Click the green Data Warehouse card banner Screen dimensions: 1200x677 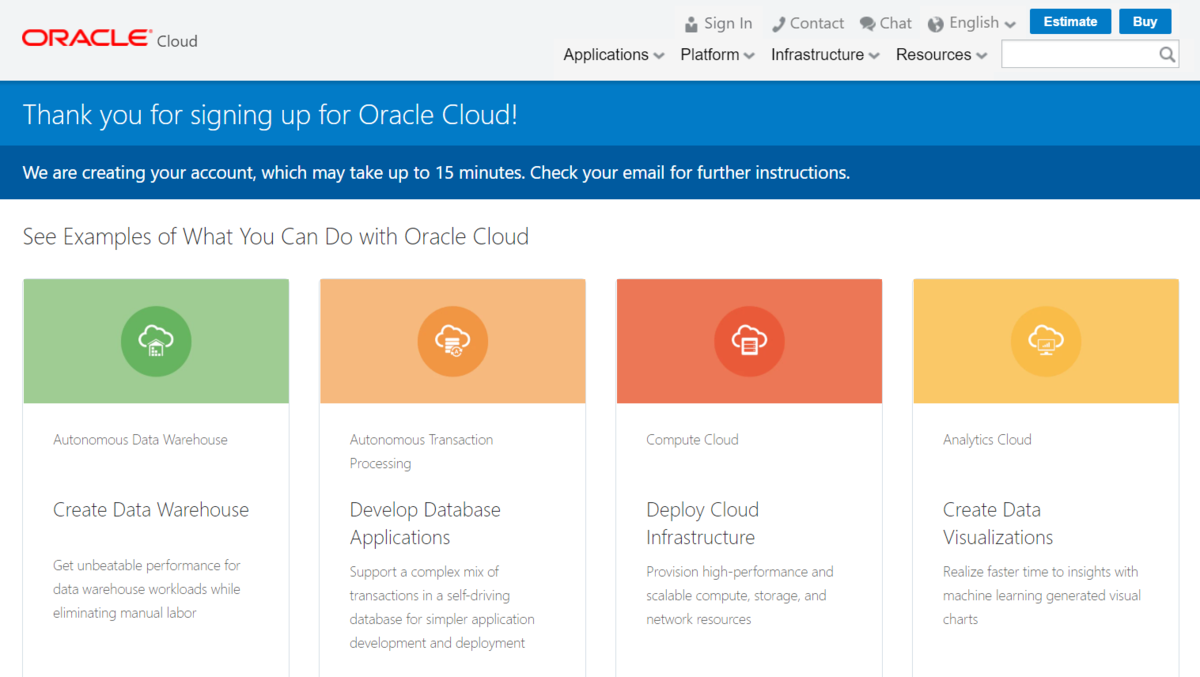click(156, 341)
